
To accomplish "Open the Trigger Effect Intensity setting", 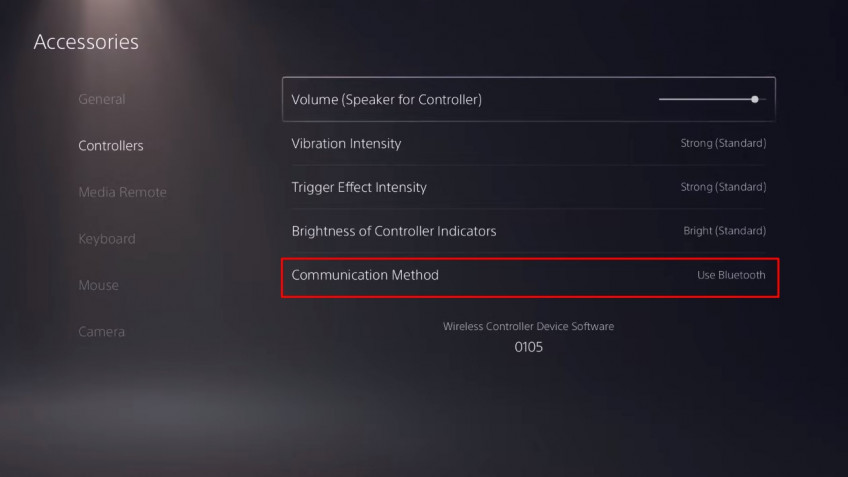I will 529,187.
